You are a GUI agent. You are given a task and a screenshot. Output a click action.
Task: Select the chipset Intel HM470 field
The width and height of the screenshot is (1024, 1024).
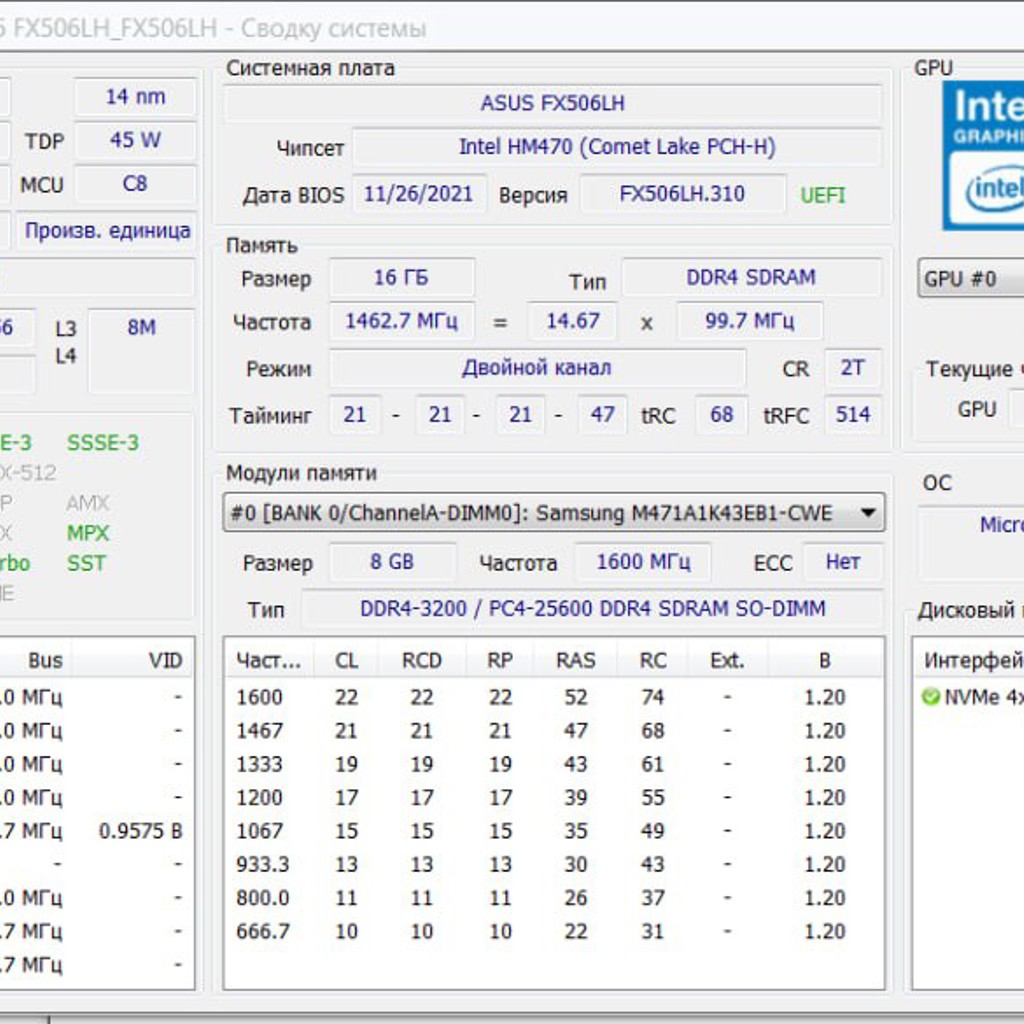click(617, 147)
